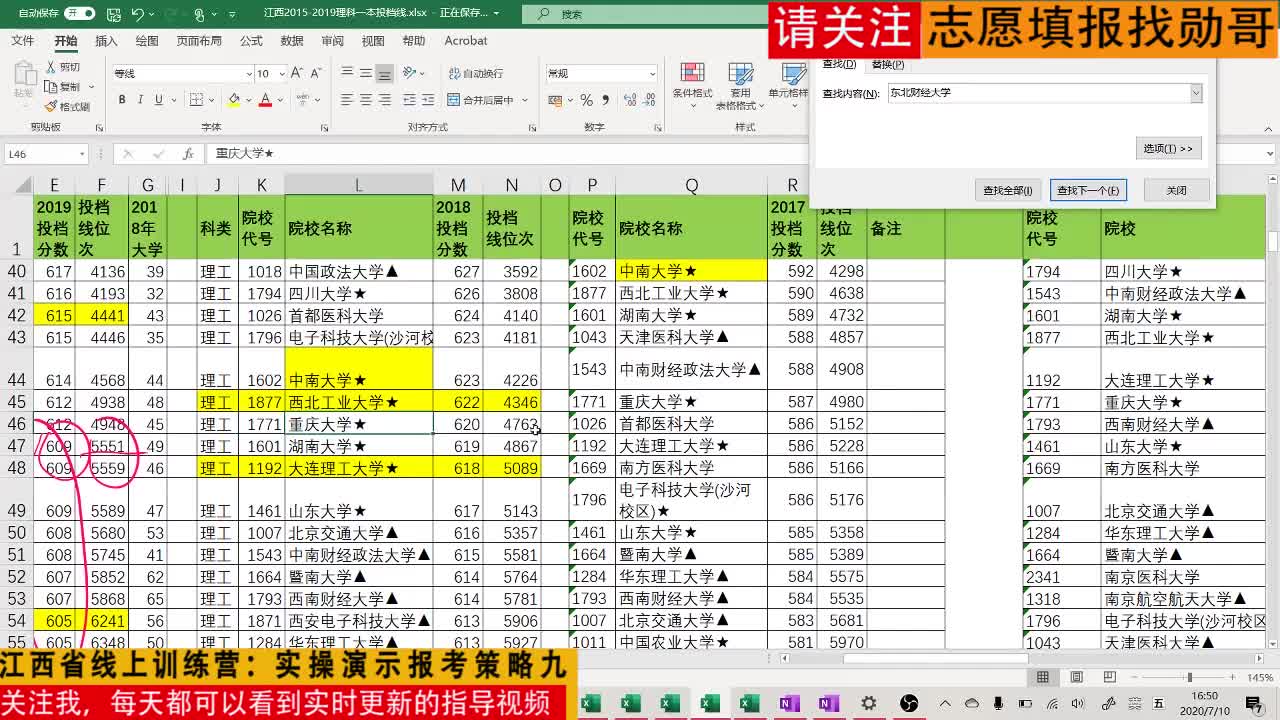Viewport: 1280px width, 720px height.
Task: Align text to the right
Action: point(384,100)
